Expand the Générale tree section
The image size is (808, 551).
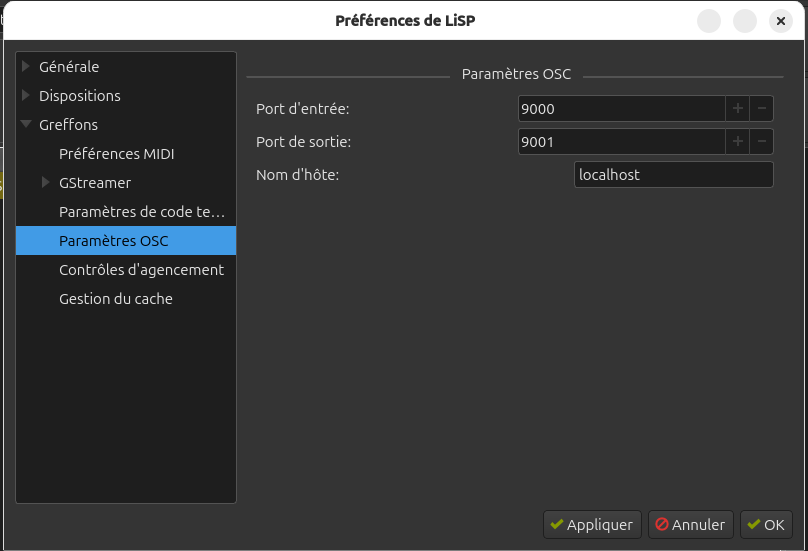(x=26, y=67)
